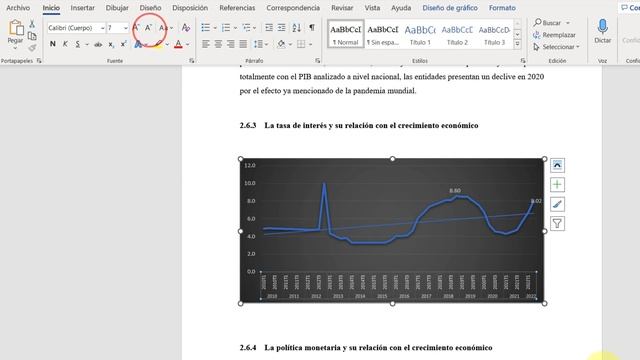Click the bullets list icon
The width and height of the screenshot is (640, 360).
205,28
